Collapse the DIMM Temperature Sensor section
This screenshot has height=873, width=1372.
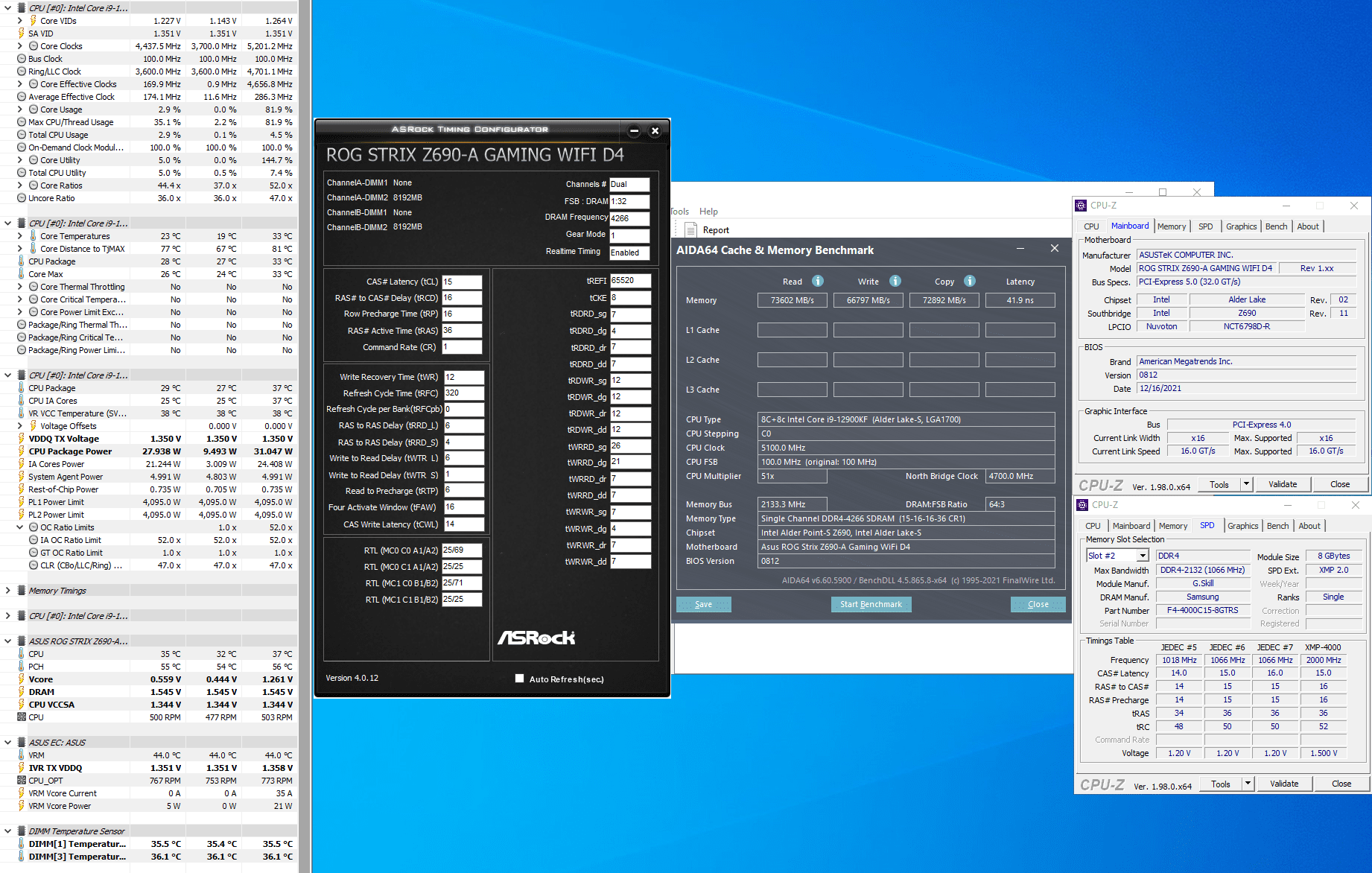pyautogui.click(x=7, y=831)
